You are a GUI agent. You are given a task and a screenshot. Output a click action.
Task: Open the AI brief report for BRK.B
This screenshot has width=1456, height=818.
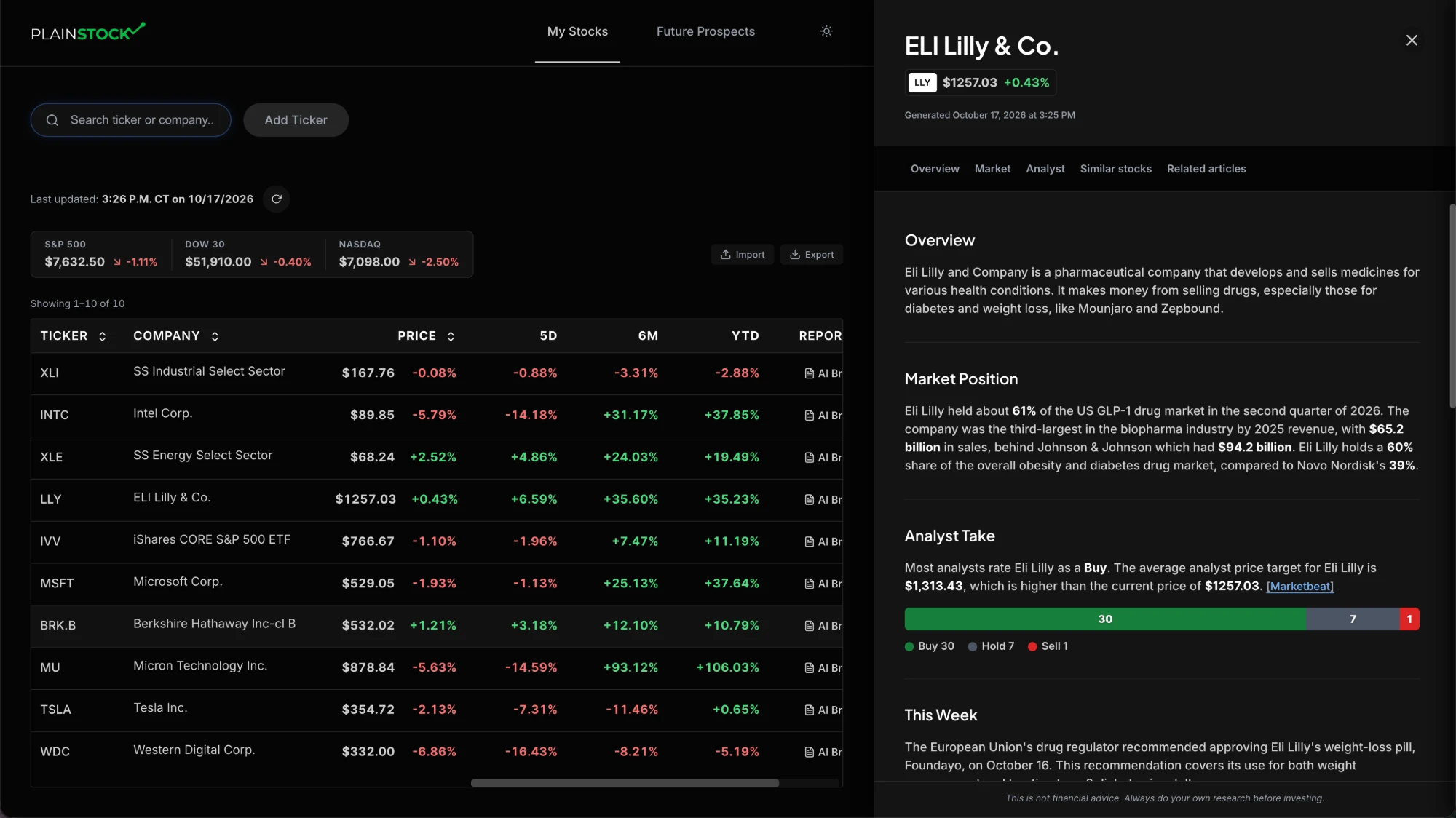pos(823,626)
